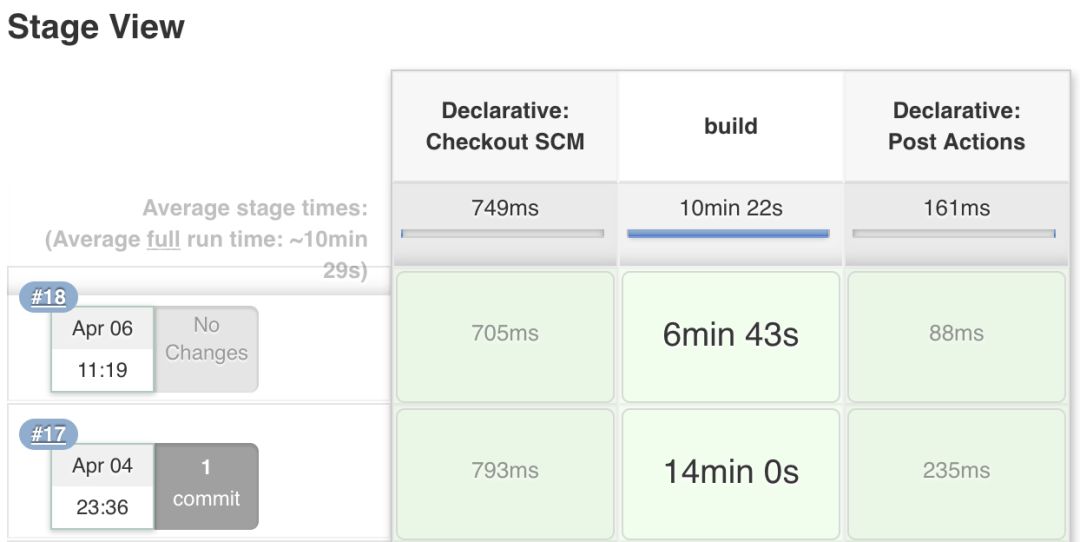Click the build stage column header
This screenshot has width=1080, height=542.
pyautogui.click(x=730, y=126)
